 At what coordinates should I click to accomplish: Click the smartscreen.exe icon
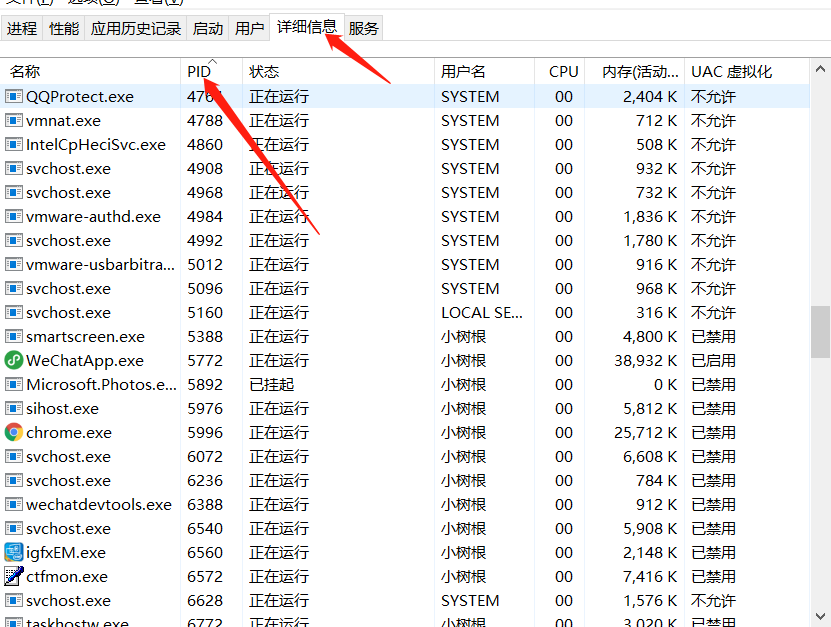14,336
